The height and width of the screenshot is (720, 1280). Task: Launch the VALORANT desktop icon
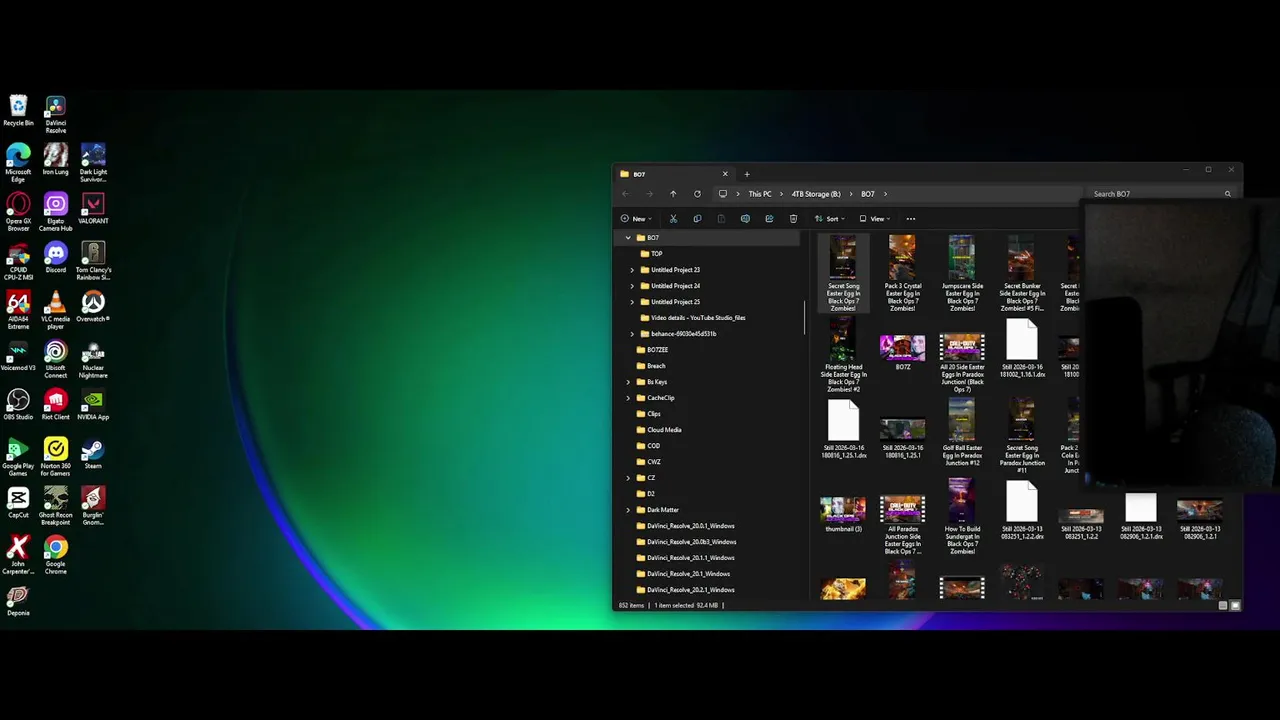pyautogui.click(x=93, y=210)
